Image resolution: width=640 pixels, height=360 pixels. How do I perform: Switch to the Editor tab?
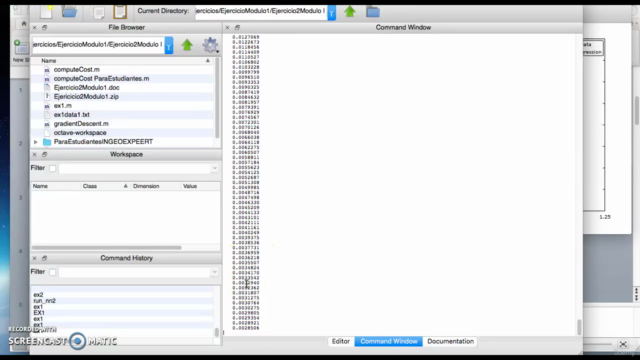pyautogui.click(x=341, y=341)
